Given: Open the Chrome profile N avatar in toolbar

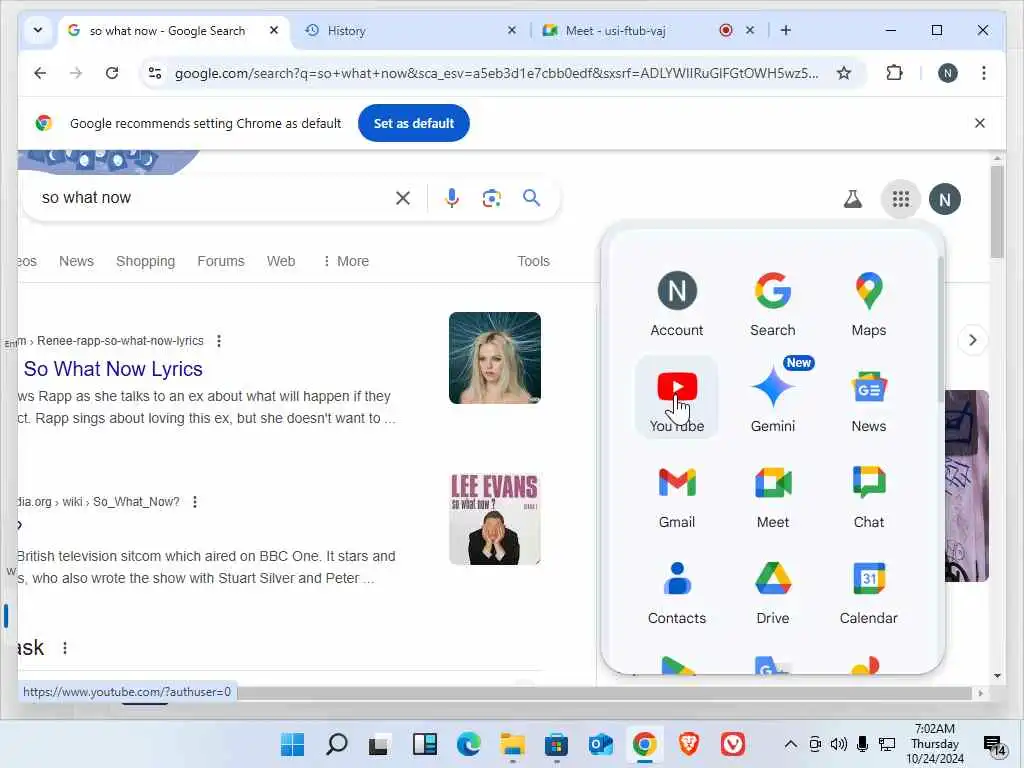Looking at the screenshot, I should click(948, 73).
